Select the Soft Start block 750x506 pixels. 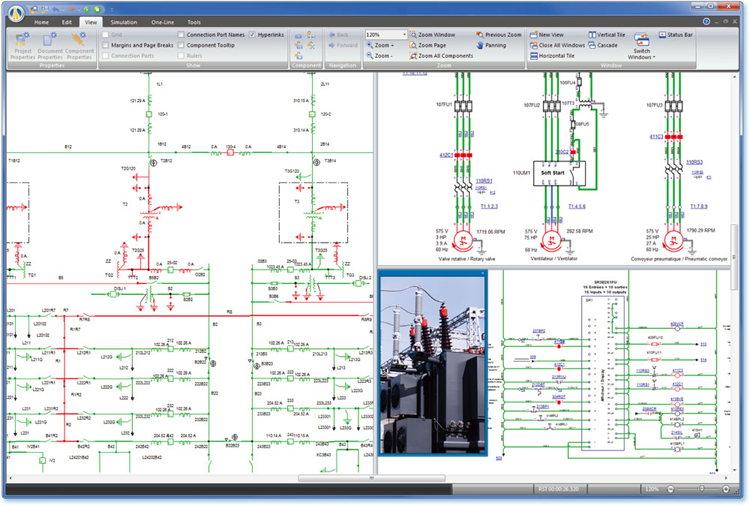tap(559, 173)
